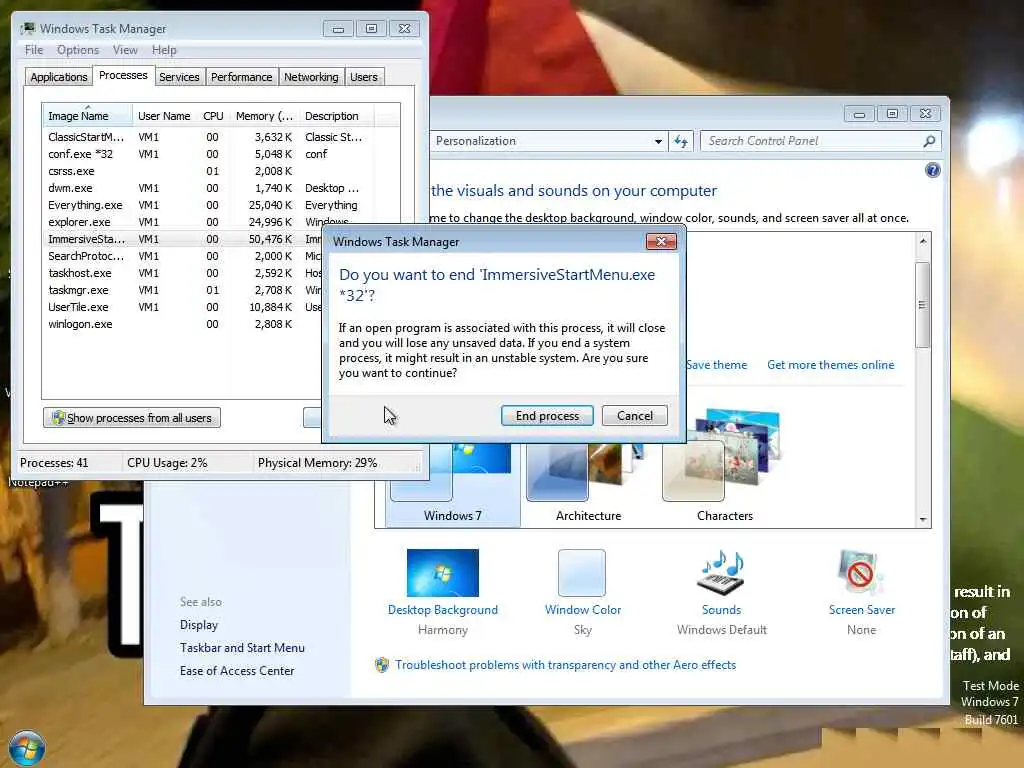Switch to the Performance tab
The height and width of the screenshot is (768, 1024).
[x=241, y=77]
